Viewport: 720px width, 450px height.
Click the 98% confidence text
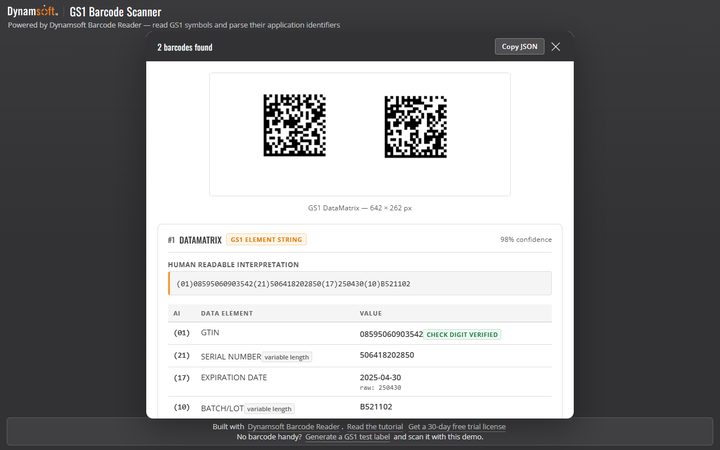526,240
